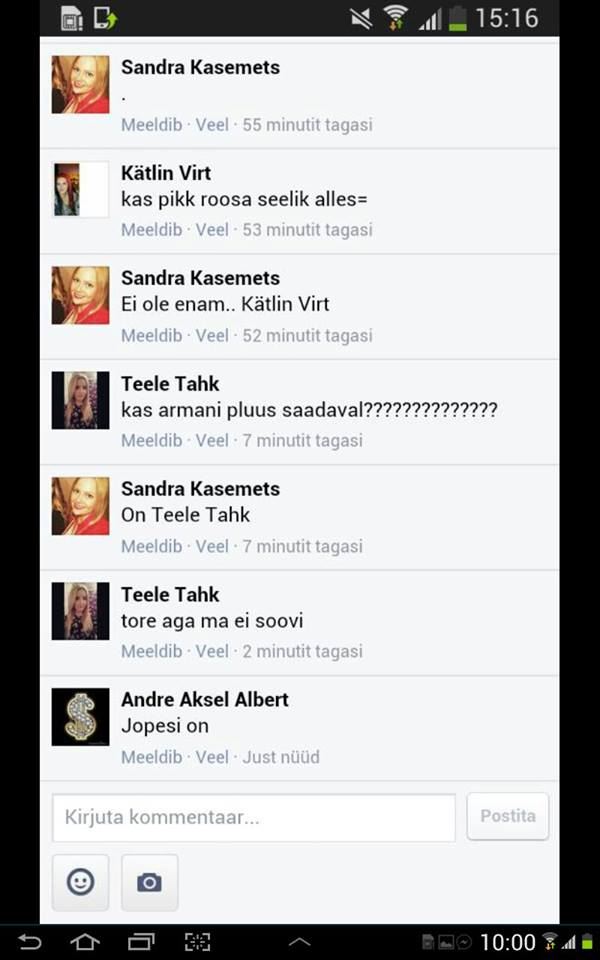
Task: Tap Meeldib under 'Ei ole enam..' comment
Action: [152, 336]
